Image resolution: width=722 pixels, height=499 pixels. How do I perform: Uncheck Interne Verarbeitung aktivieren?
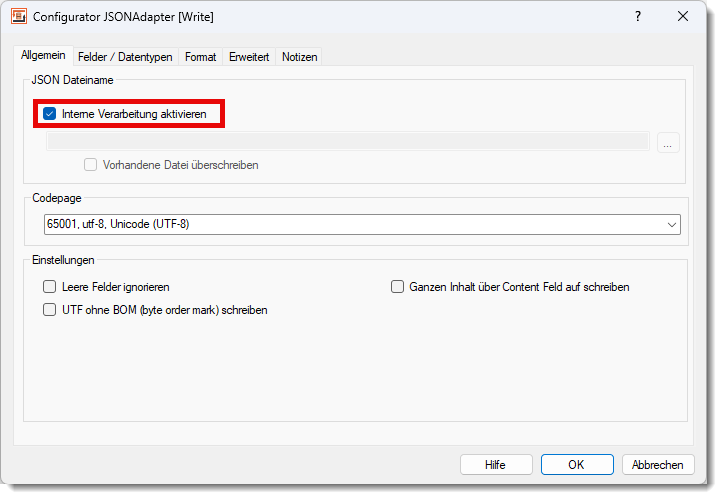(50, 114)
